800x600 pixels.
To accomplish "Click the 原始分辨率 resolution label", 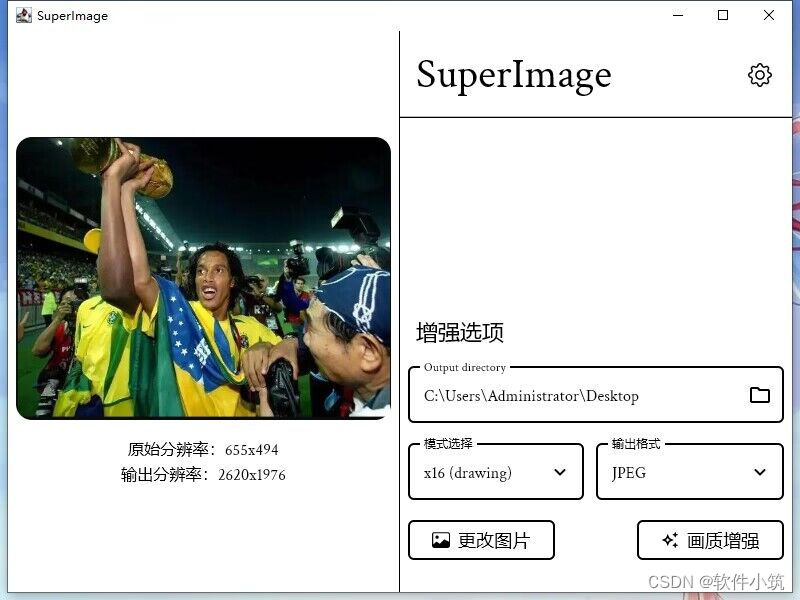I will coord(203,450).
